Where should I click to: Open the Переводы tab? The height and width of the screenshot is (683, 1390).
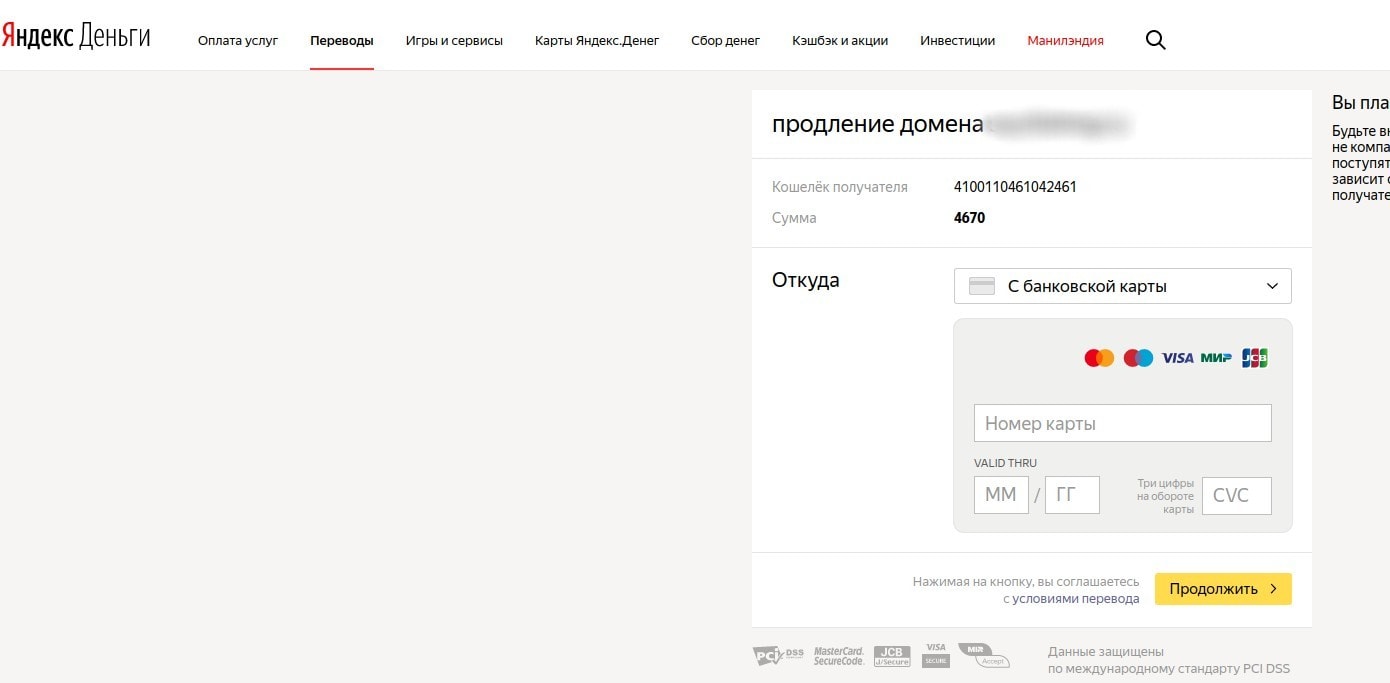pos(342,41)
